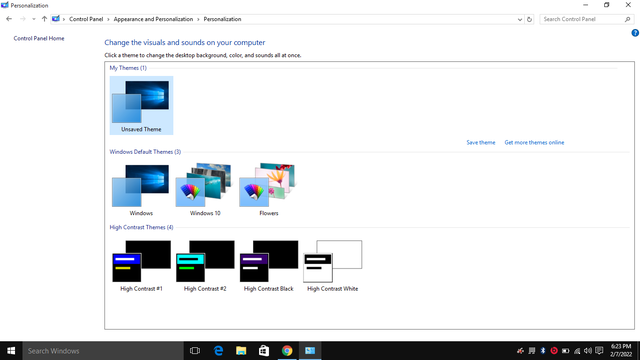
Task: Select the Unsaved Theme thumbnail
Action: click(x=141, y=105)
